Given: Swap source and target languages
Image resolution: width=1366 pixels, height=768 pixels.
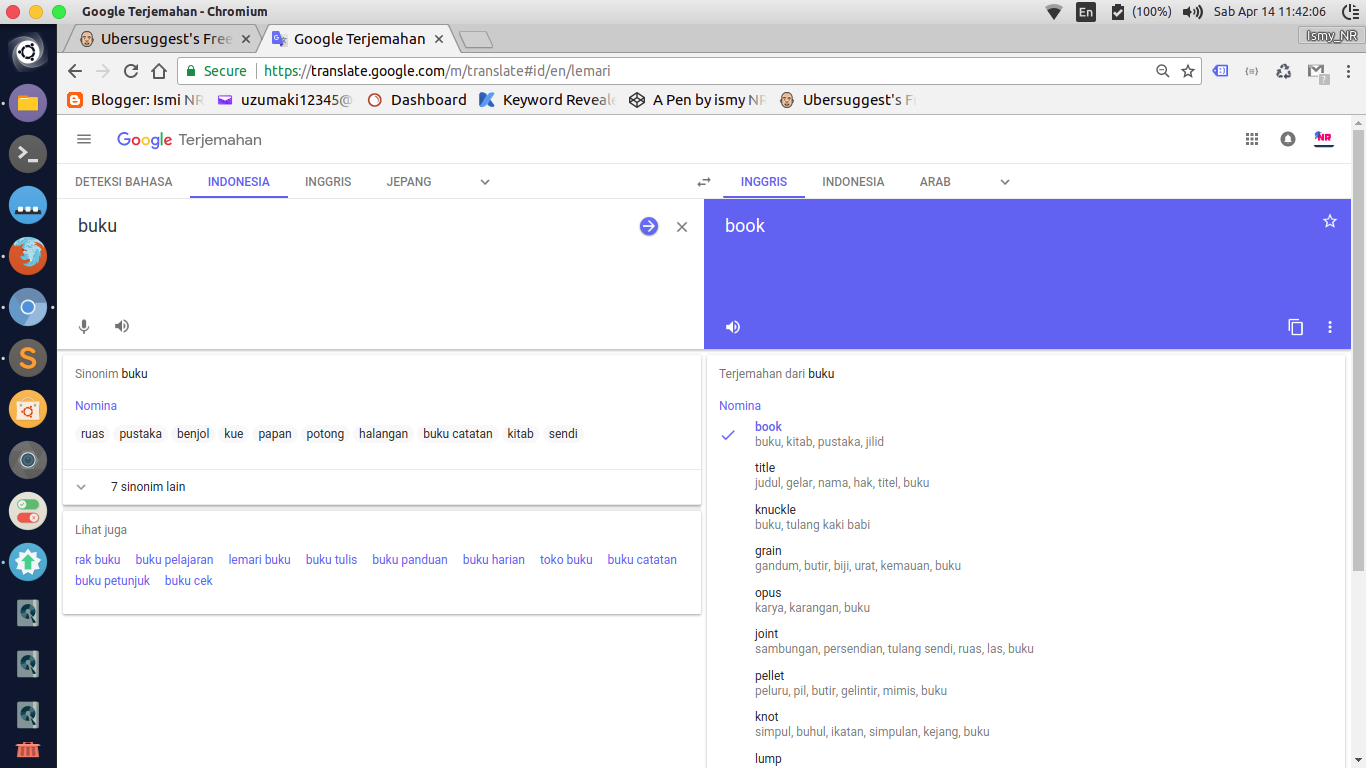Looking at the screenshot, I should pyautogui.click(x=704, y=182).
